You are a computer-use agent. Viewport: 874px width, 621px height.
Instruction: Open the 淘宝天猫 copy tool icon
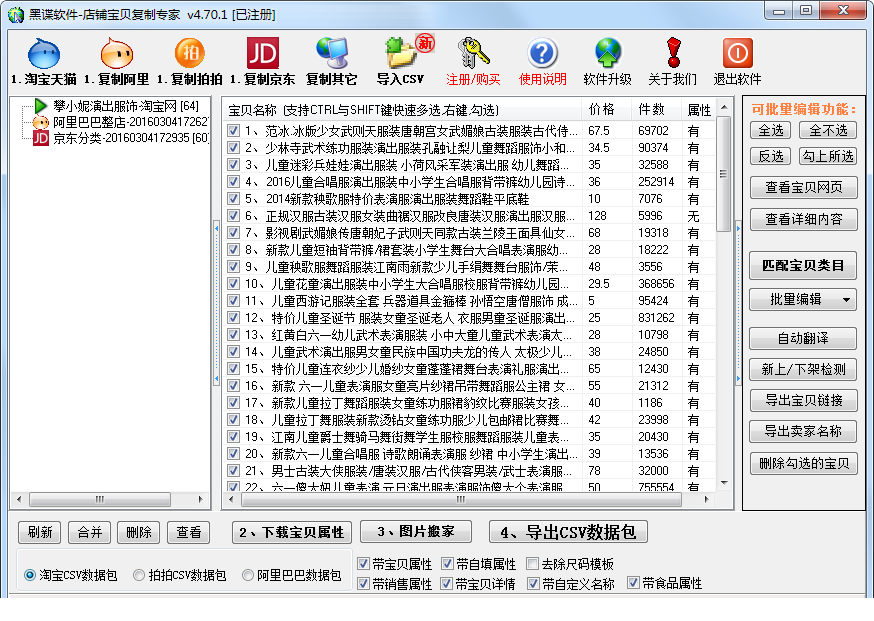pos(43,54)
